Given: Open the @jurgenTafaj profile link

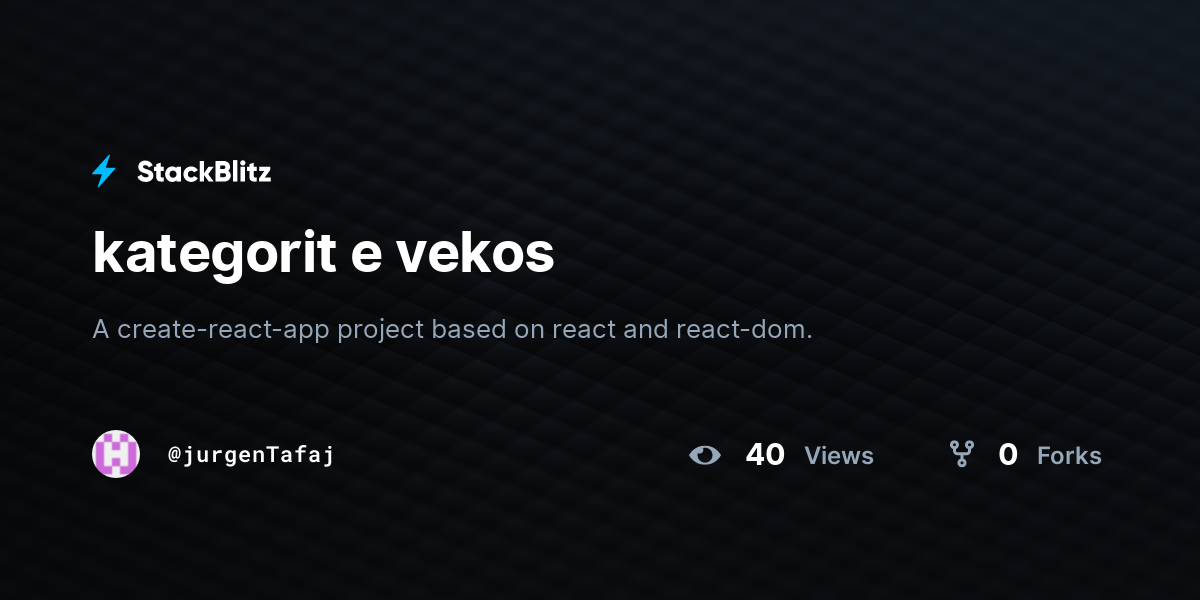Looking at the screenshot, I should tap(251, 455).
